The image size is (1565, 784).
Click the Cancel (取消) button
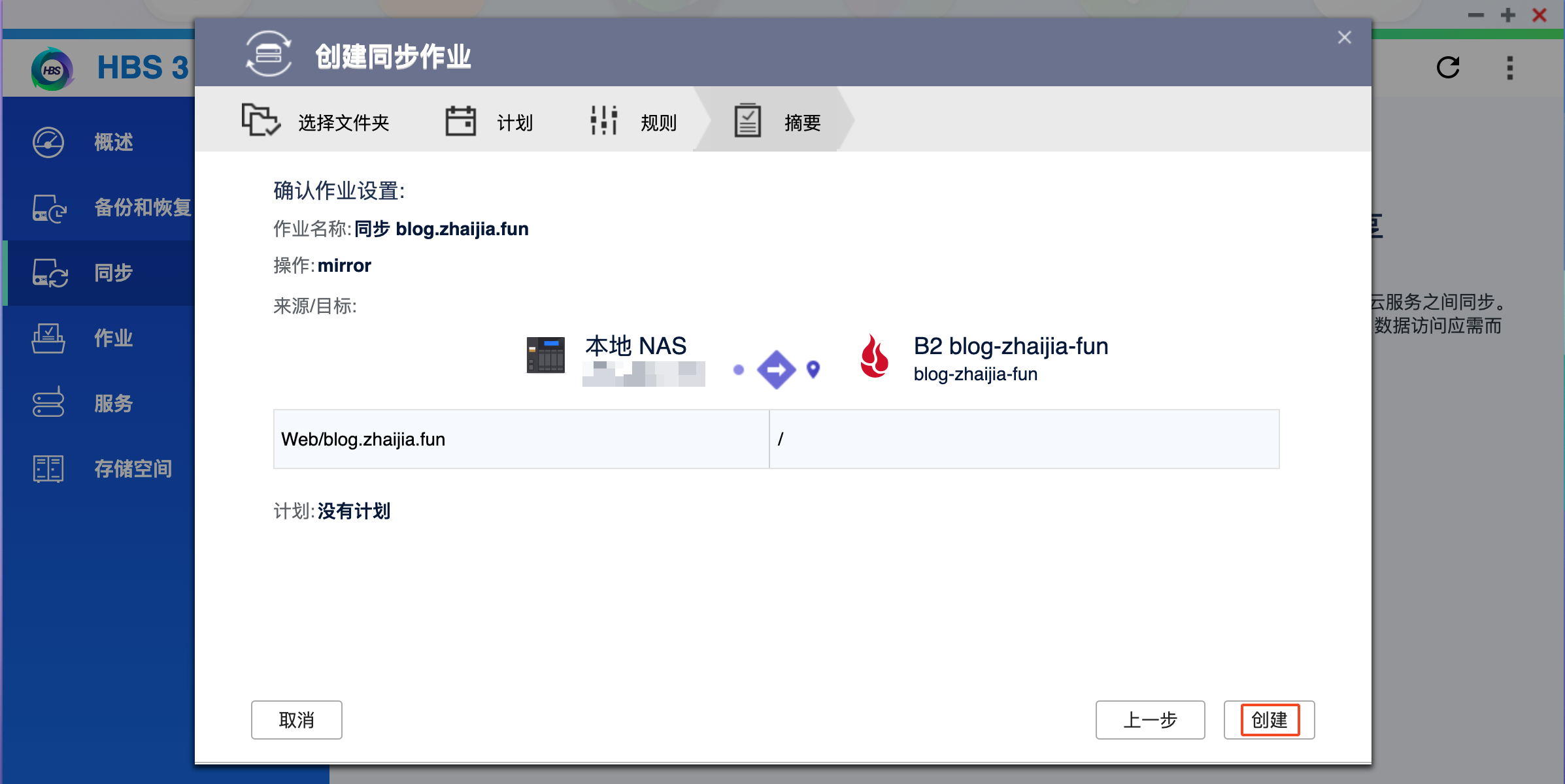(x=297, y=720)
